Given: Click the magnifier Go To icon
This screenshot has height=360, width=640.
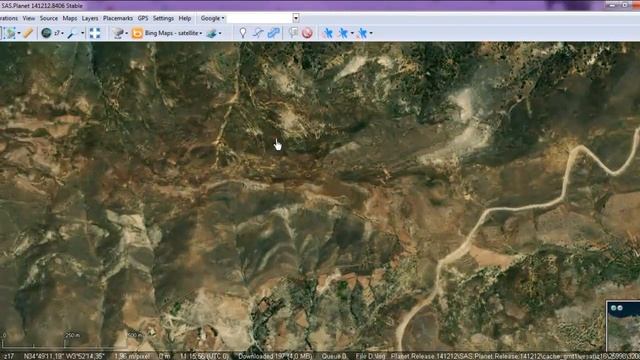Looking at the screenshot, I should click(73, 33).
